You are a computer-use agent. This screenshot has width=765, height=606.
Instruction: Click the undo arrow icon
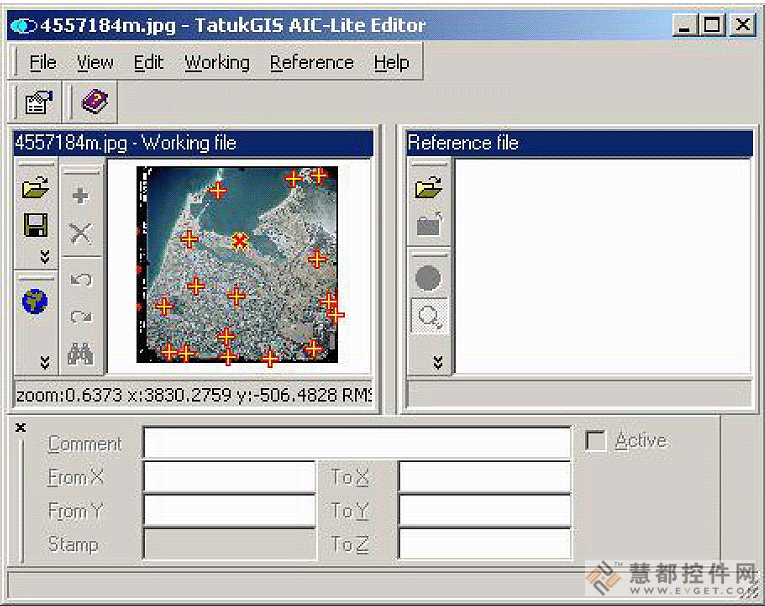(81, 280)
